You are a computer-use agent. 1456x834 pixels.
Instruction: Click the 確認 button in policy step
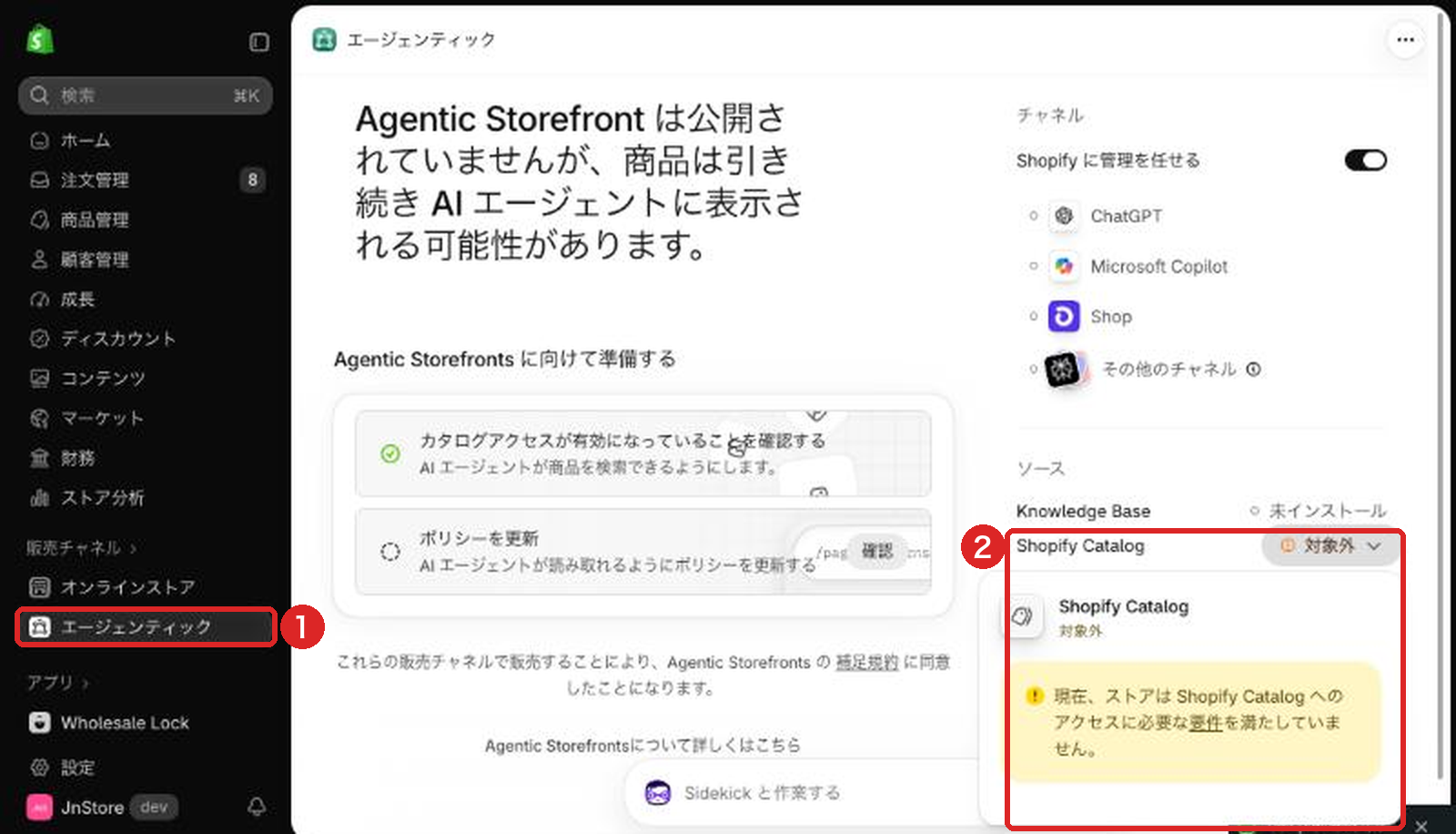tap(877, 551)
